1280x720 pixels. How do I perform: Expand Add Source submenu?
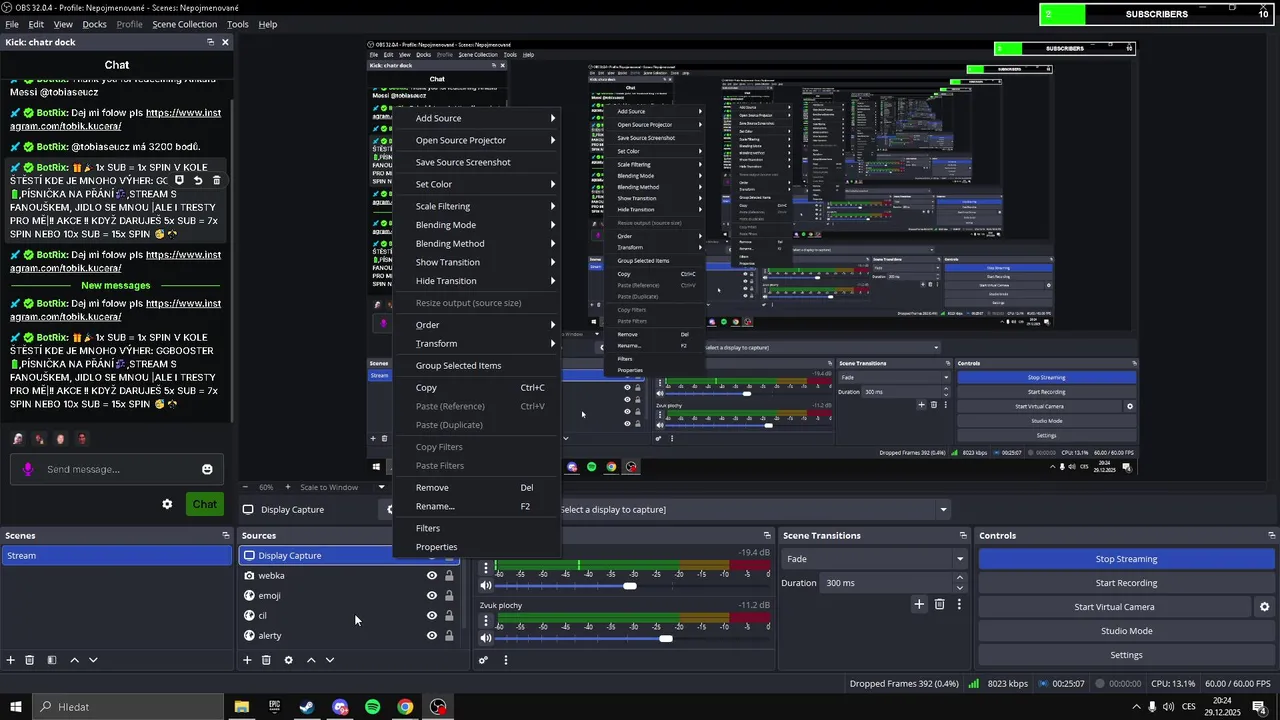[x=476, y=118]
